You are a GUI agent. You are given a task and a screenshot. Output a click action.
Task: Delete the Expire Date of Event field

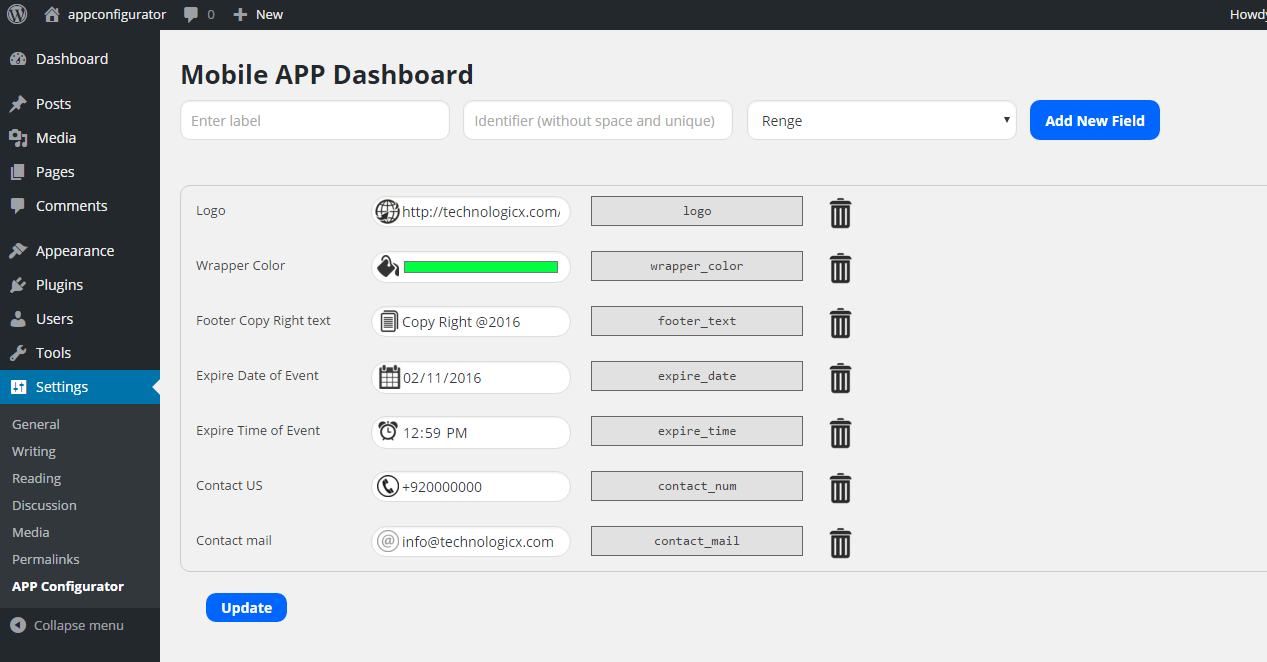841,378
